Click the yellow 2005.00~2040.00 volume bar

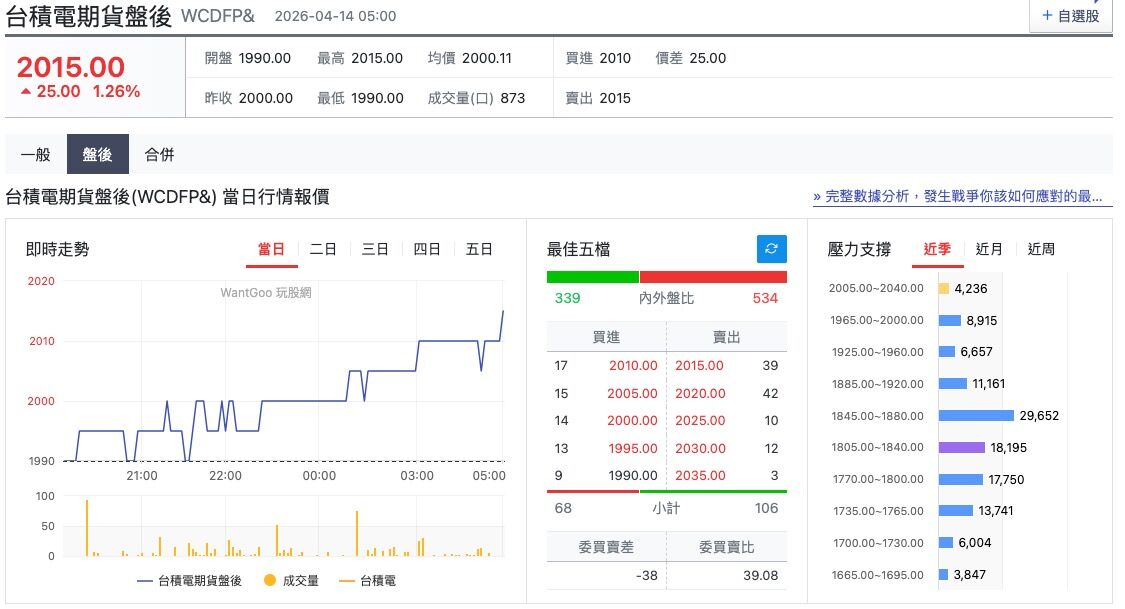pyautogui.click(x=943, y=288)
